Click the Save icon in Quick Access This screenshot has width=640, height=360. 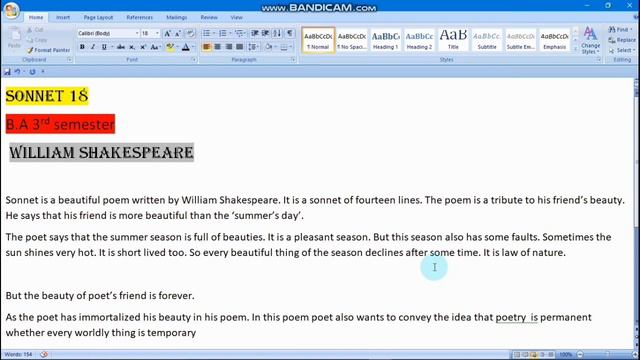pos(7,72)
